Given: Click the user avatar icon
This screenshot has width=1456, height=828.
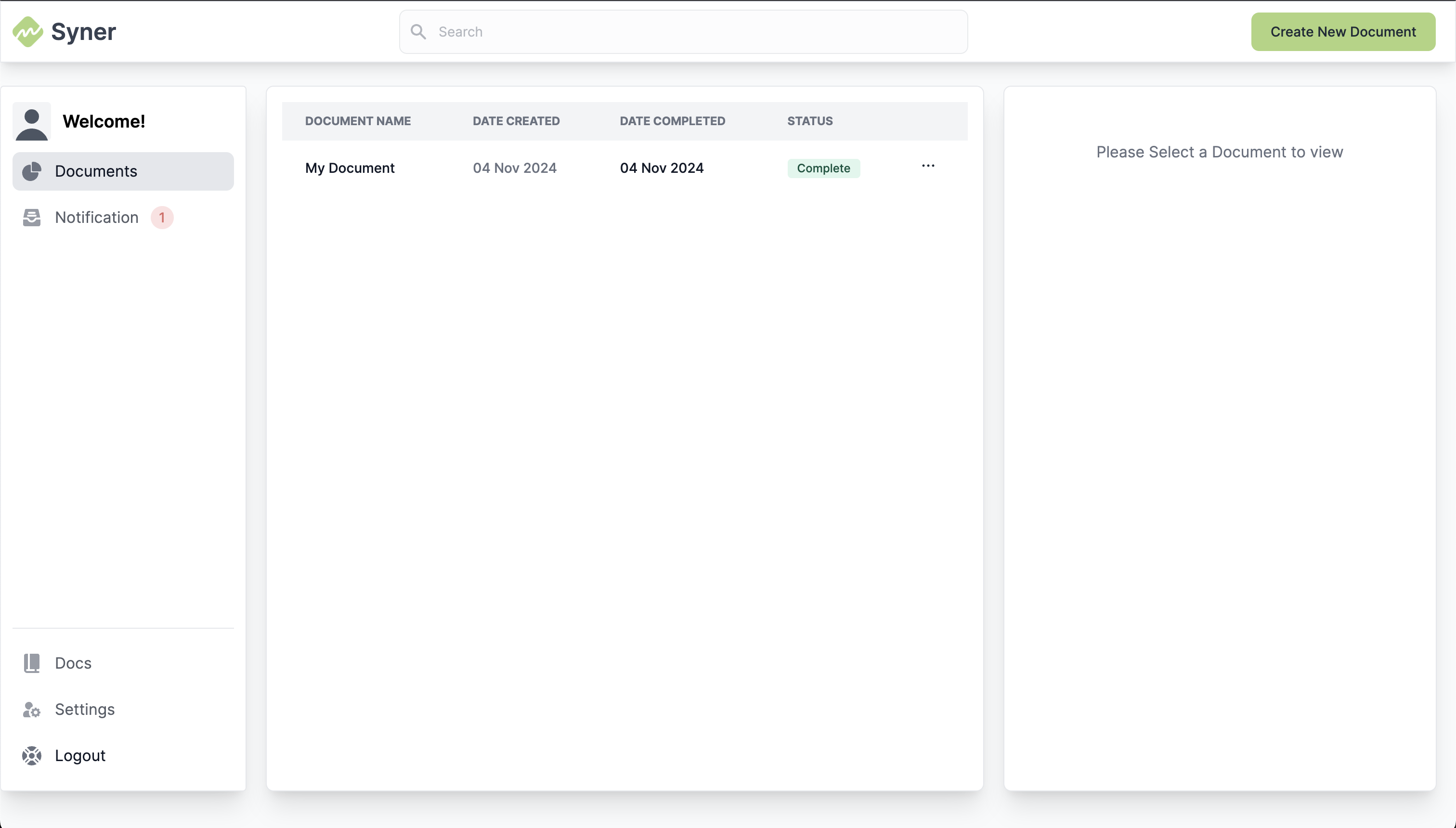Looking at the screenshot, I should pos(32,122).
